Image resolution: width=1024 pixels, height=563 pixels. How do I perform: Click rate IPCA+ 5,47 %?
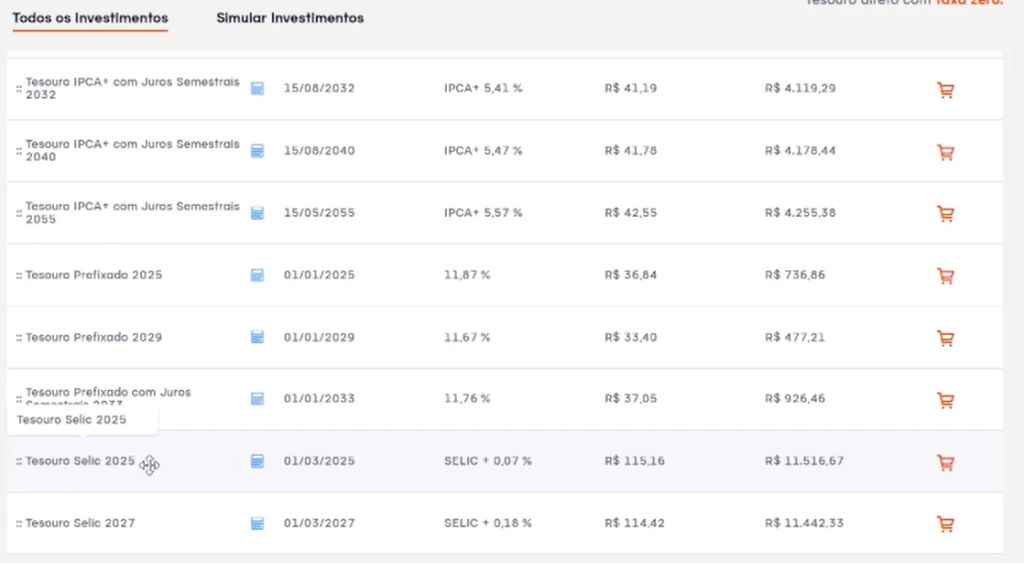point(483,150)
